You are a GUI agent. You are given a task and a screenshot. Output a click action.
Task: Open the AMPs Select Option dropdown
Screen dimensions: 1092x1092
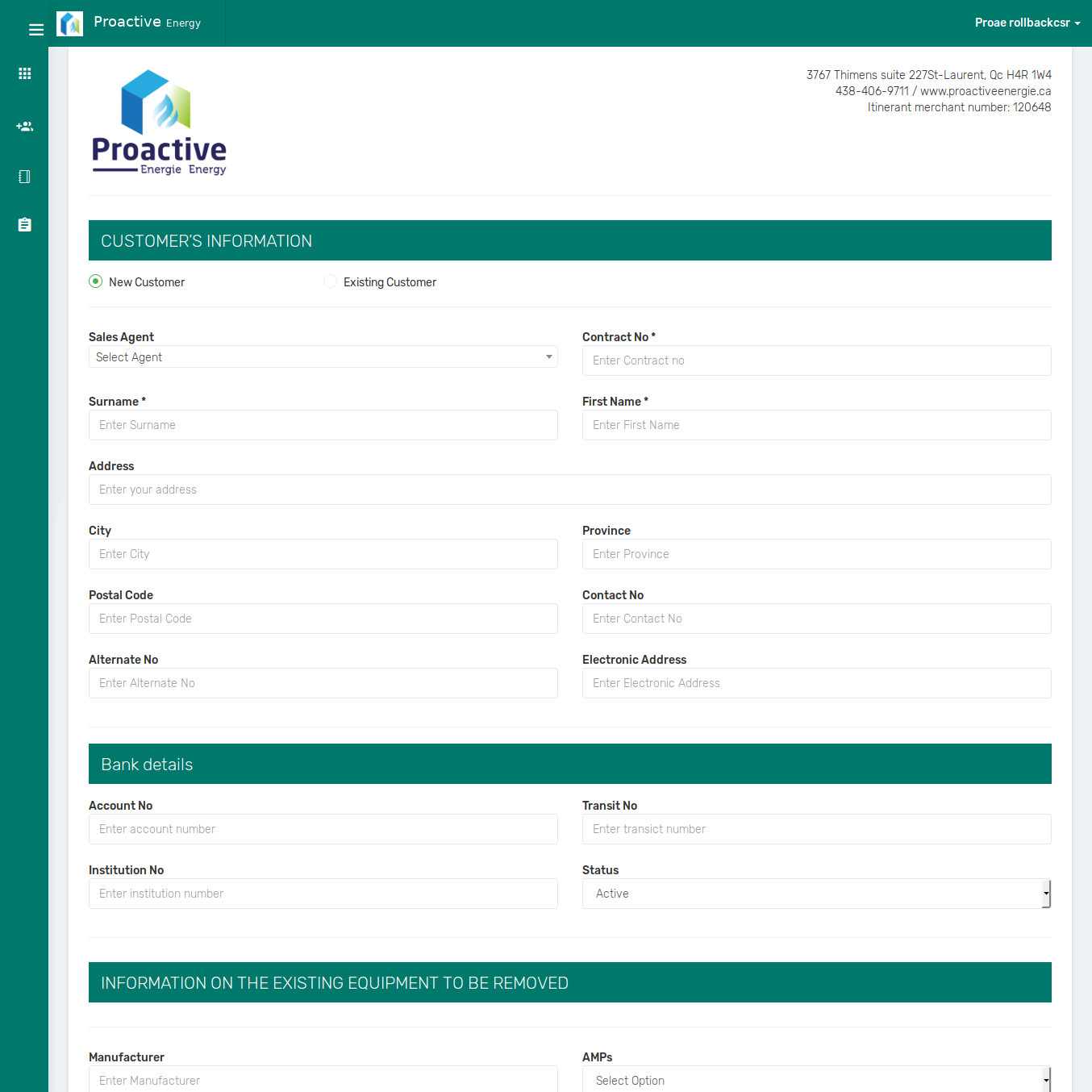tap(817, 1079)
